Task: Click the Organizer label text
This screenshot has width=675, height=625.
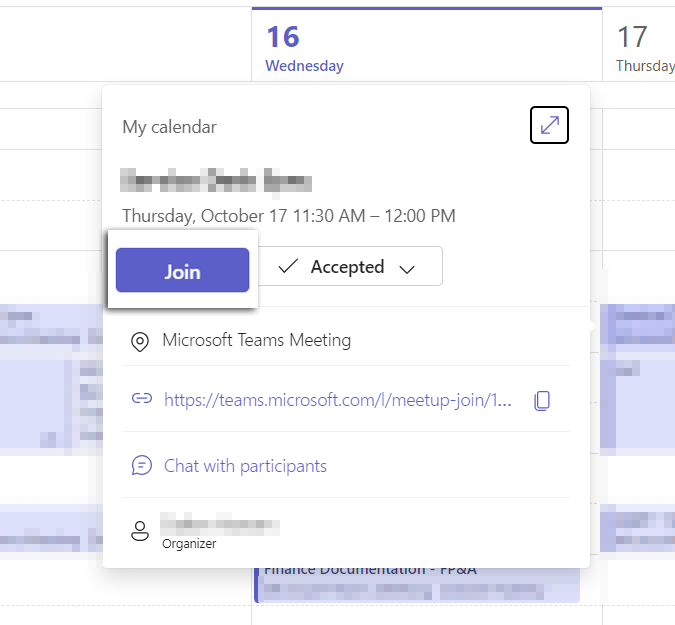Action: pos(189,544)
